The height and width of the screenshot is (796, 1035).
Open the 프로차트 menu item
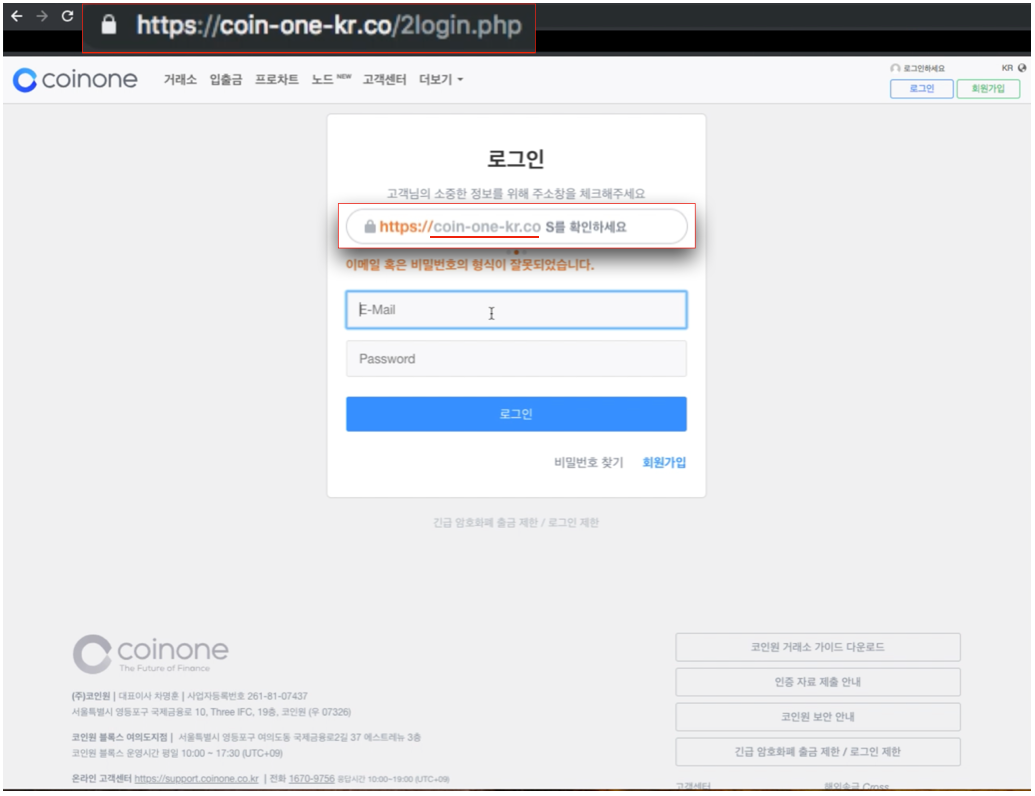coord(277,79)
